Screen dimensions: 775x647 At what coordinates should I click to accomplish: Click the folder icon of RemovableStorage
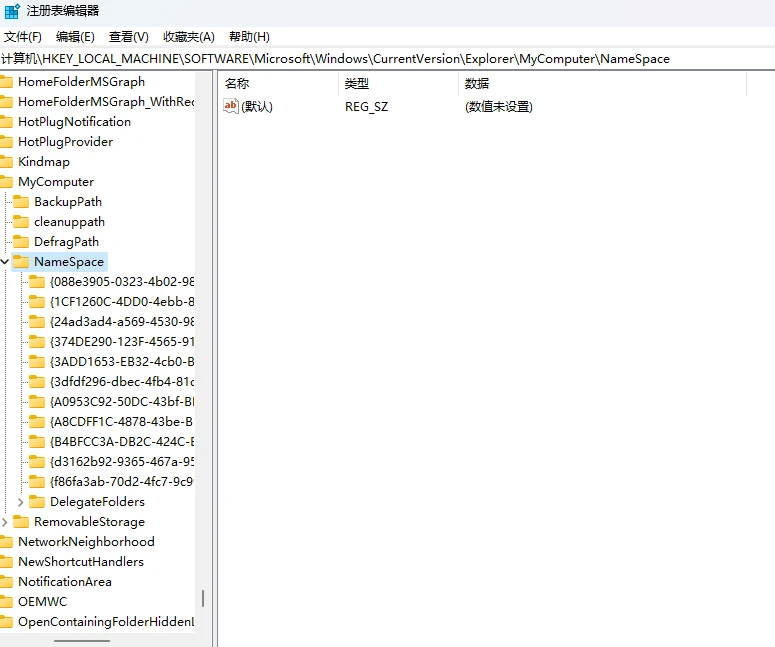point(21,522)
